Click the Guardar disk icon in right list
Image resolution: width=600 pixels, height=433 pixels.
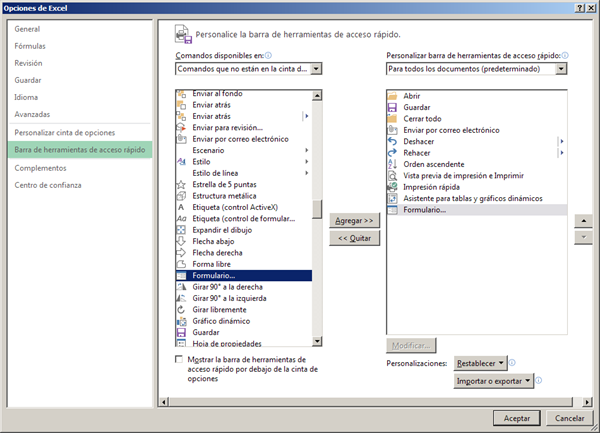pos(393,107)
